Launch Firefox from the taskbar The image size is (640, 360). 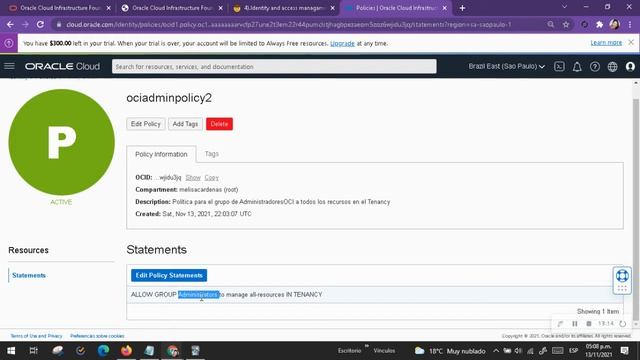click(x=126, y=351)
